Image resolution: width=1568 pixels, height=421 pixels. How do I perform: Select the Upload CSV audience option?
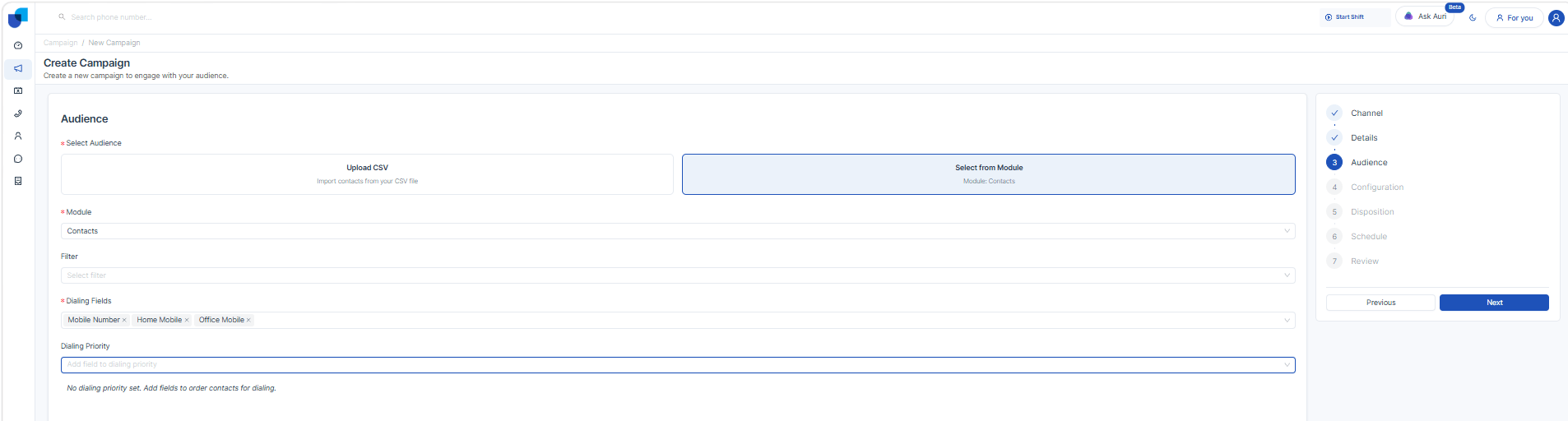[367, 174]
